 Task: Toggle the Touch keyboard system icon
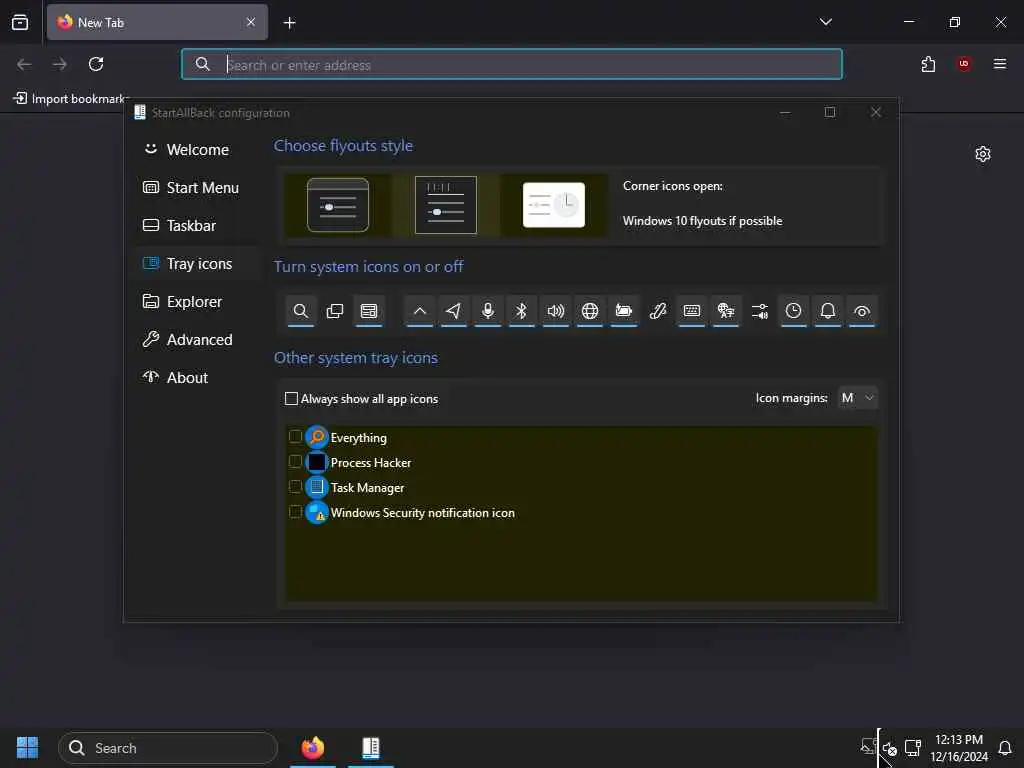(692, 311)
